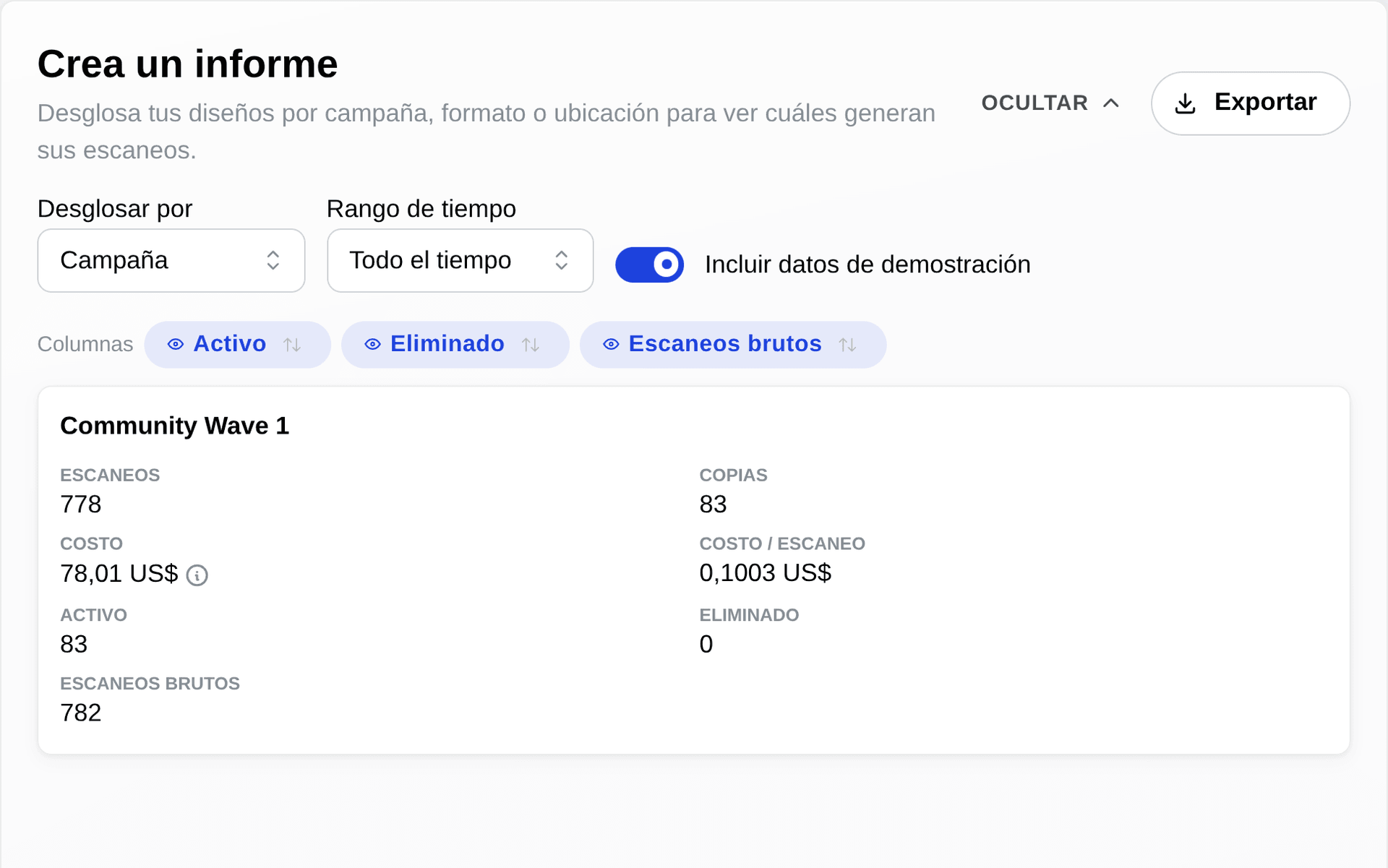Click the download icon in Exportar button
The width and height of the screenshot is (1388, 868).
[1185, 103]
